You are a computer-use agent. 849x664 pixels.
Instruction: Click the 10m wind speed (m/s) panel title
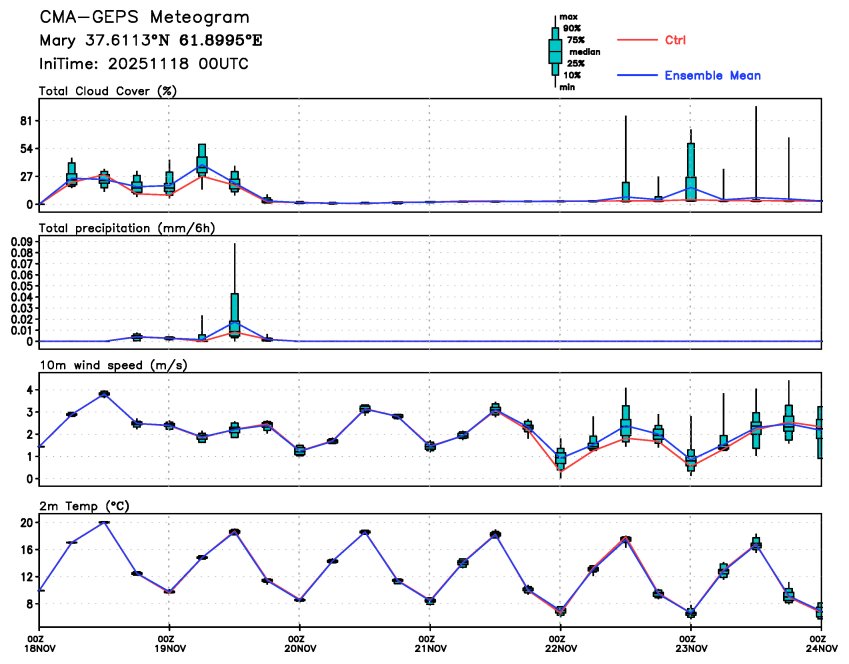pyautogui.click(x=114, y=365)
